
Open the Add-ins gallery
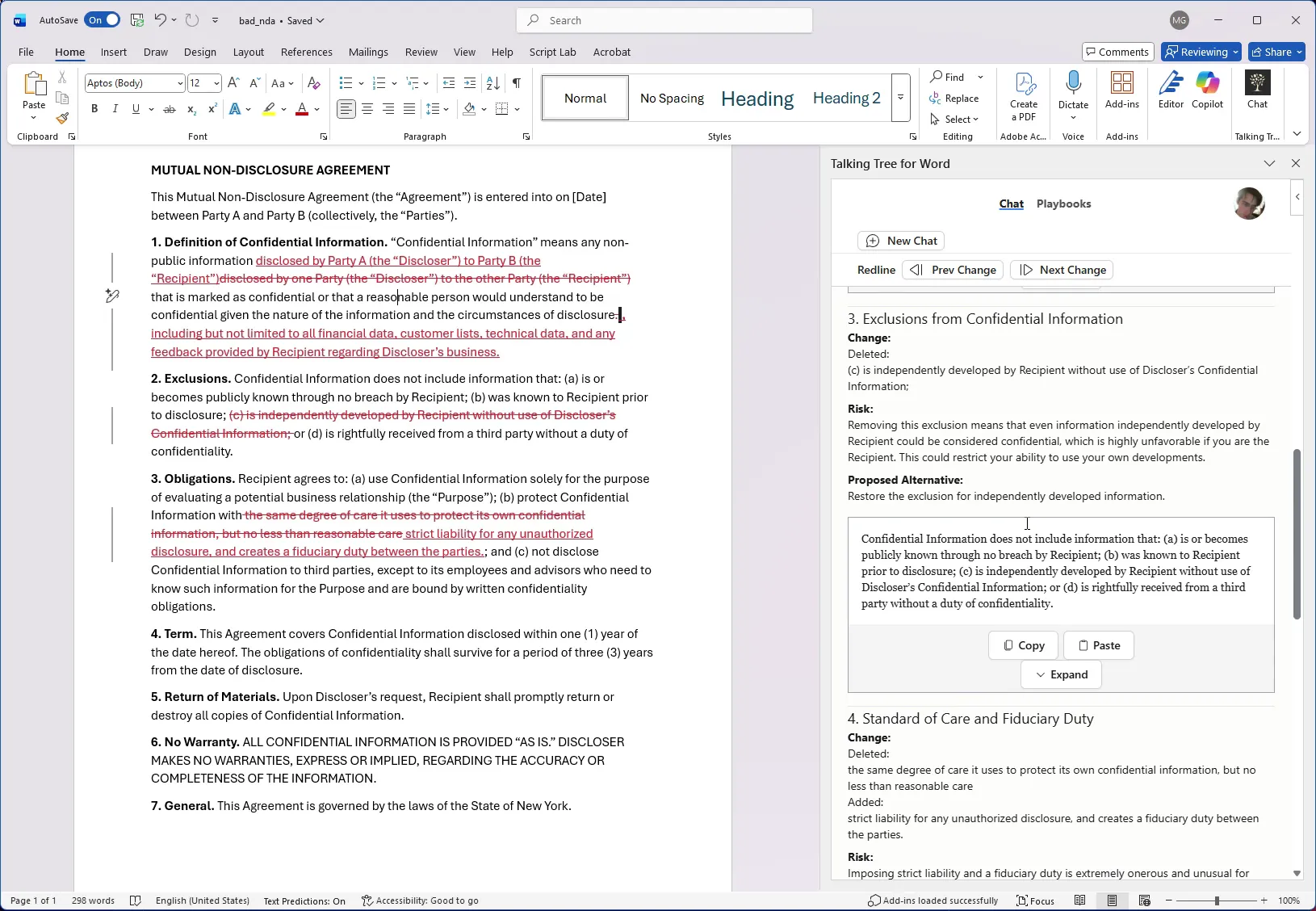click(x=1122, y=90)
